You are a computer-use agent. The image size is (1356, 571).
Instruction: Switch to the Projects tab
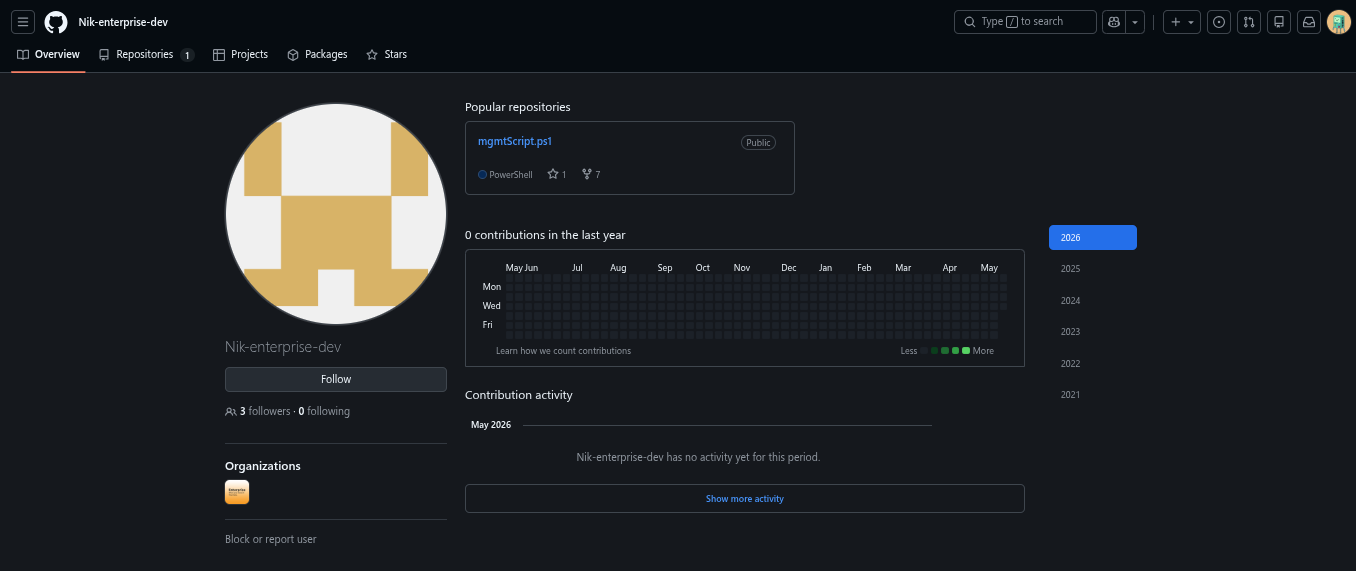pos(241,55)
